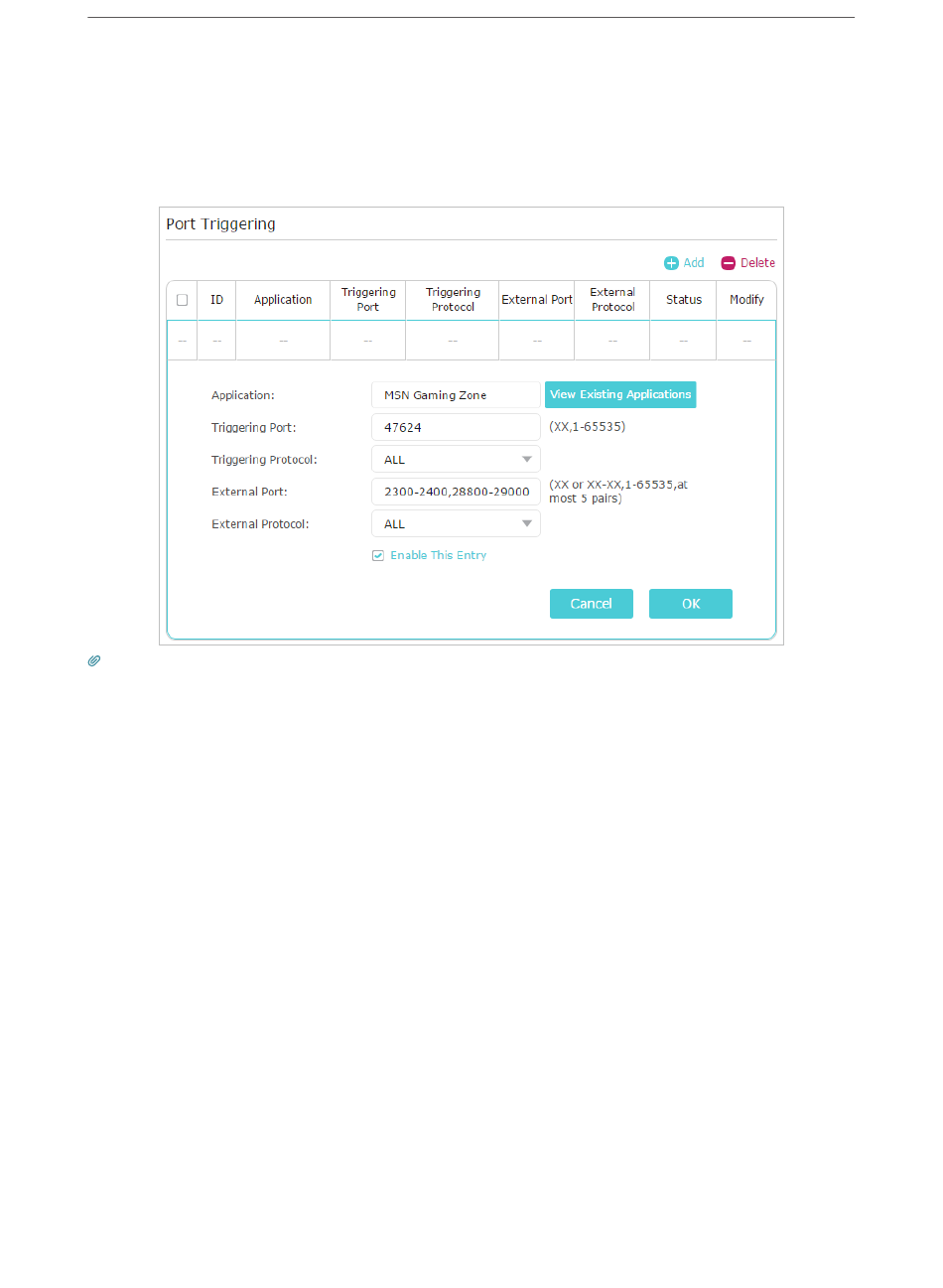This screenshot has width=943, height=1288.
Task: Click the Application column header
Action: pyautogui.click(x=283, y=300)
